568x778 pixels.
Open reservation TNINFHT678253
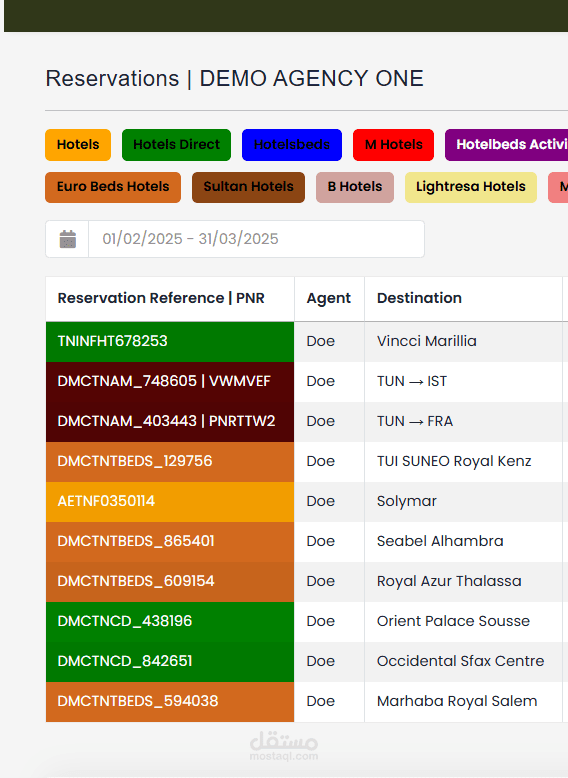click(x=170, y=341)
